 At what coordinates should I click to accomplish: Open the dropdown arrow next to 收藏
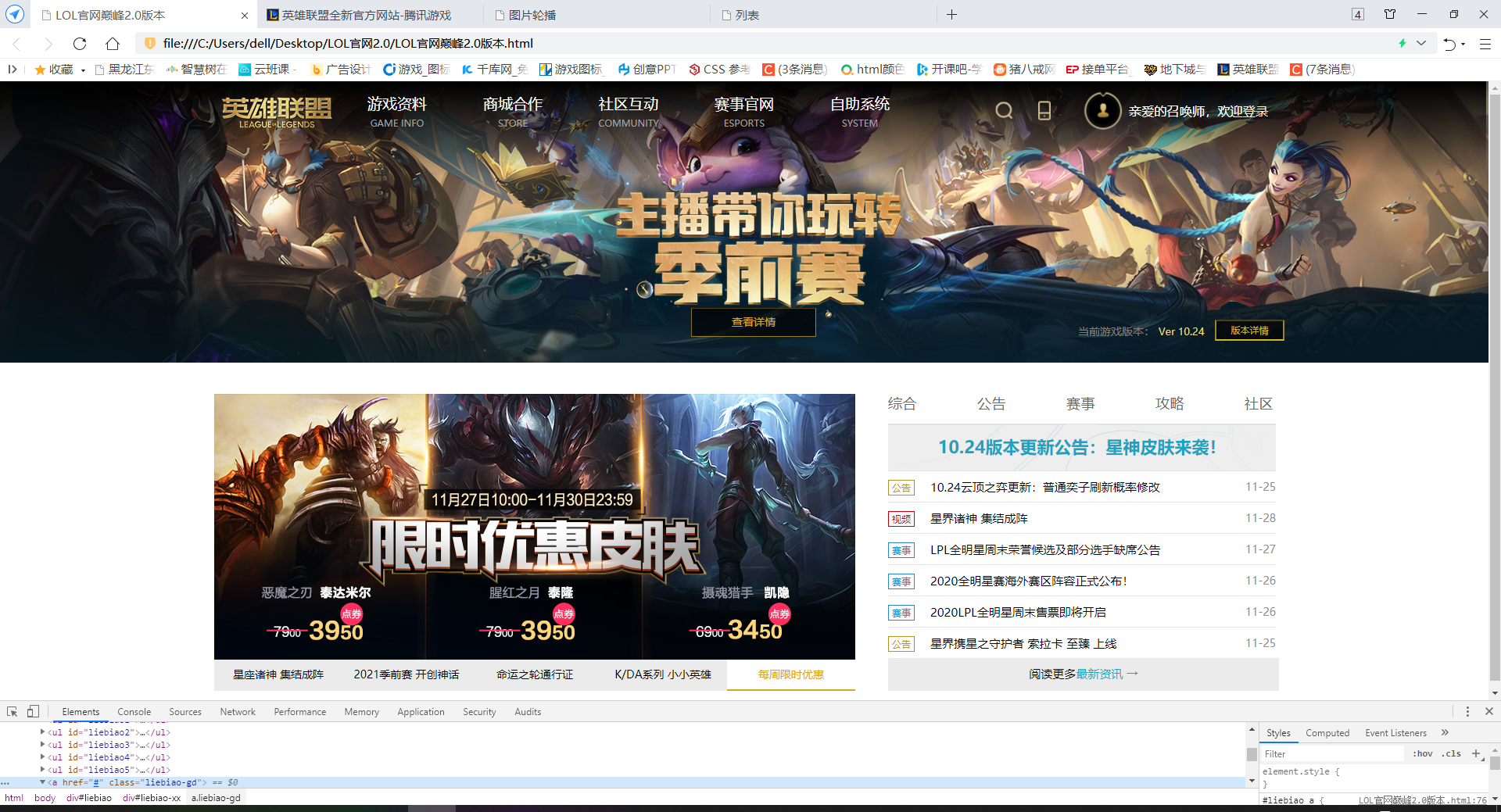tap(84, 69)
